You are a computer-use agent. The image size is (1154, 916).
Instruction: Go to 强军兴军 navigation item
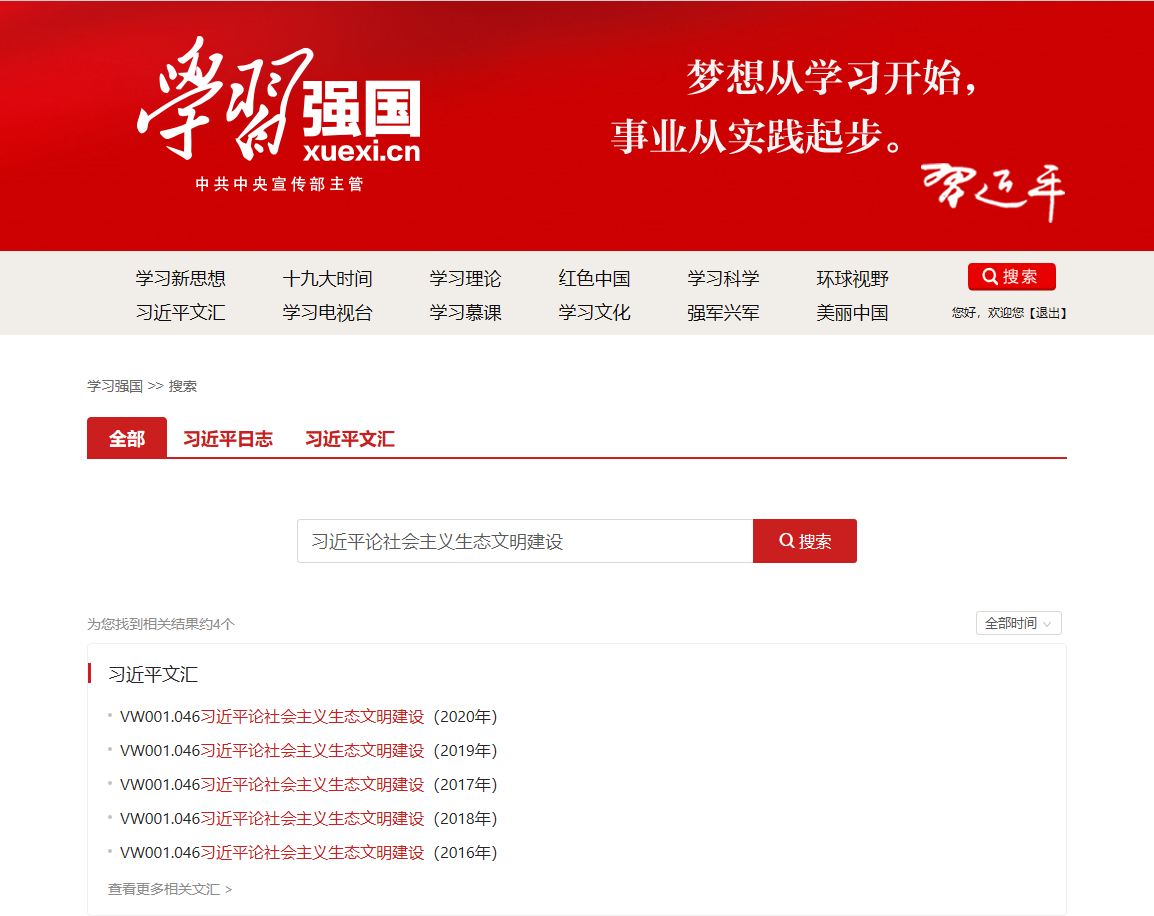(723, 313)
